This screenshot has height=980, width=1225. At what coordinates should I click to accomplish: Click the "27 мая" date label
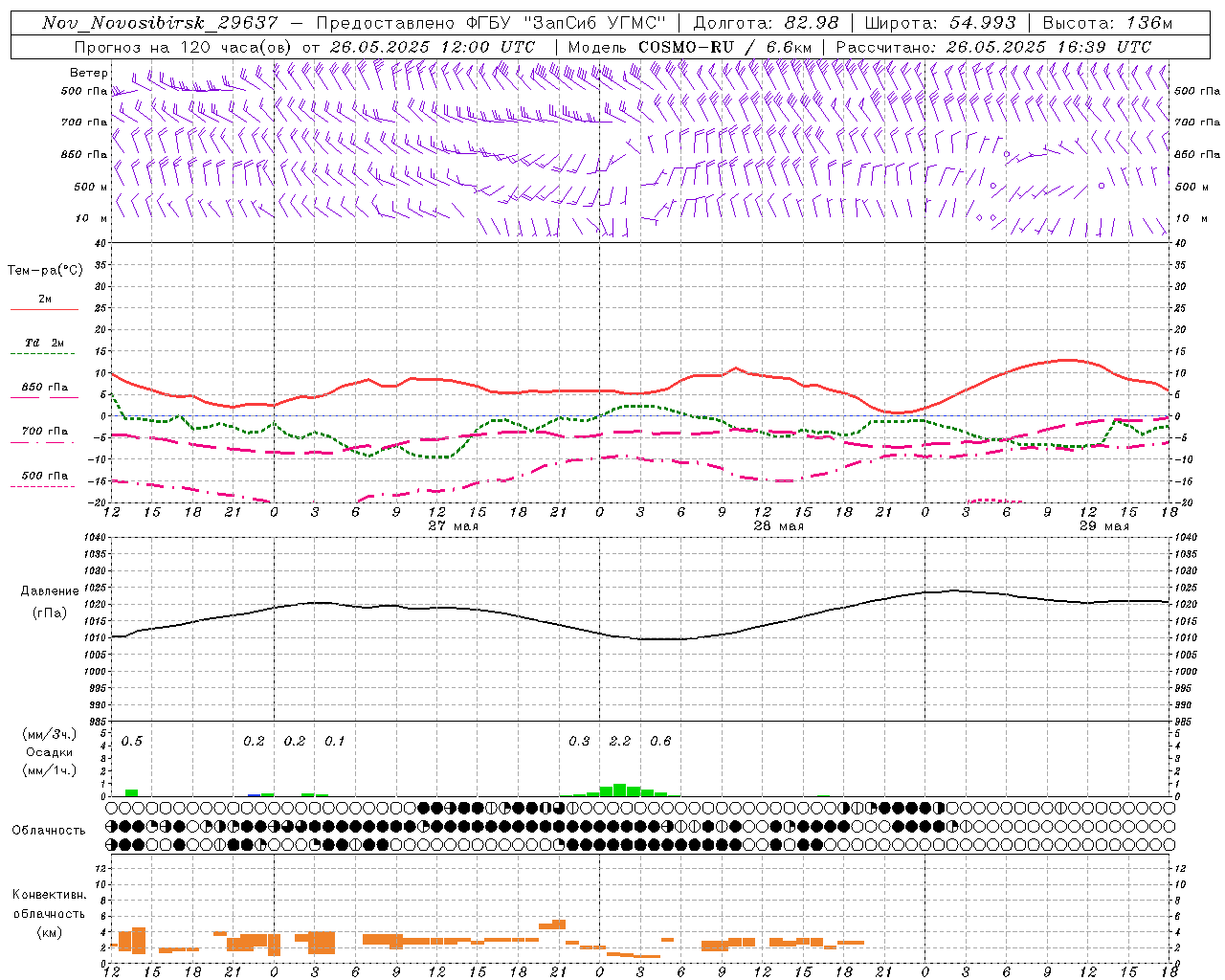click(x=453, y=526)
